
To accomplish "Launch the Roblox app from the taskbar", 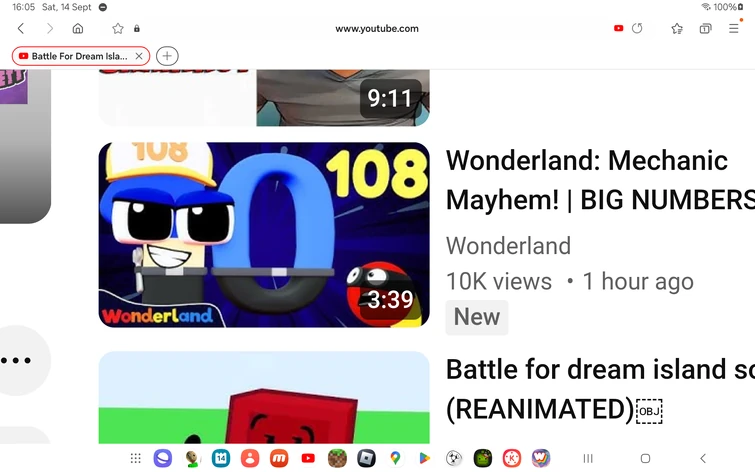I will pos(366,458).
